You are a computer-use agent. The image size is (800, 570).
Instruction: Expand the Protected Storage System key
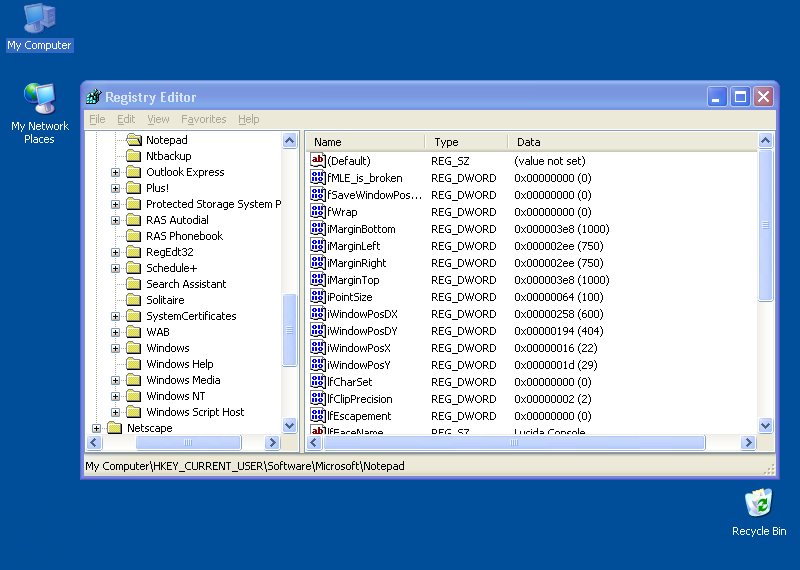tap(115, 205)
